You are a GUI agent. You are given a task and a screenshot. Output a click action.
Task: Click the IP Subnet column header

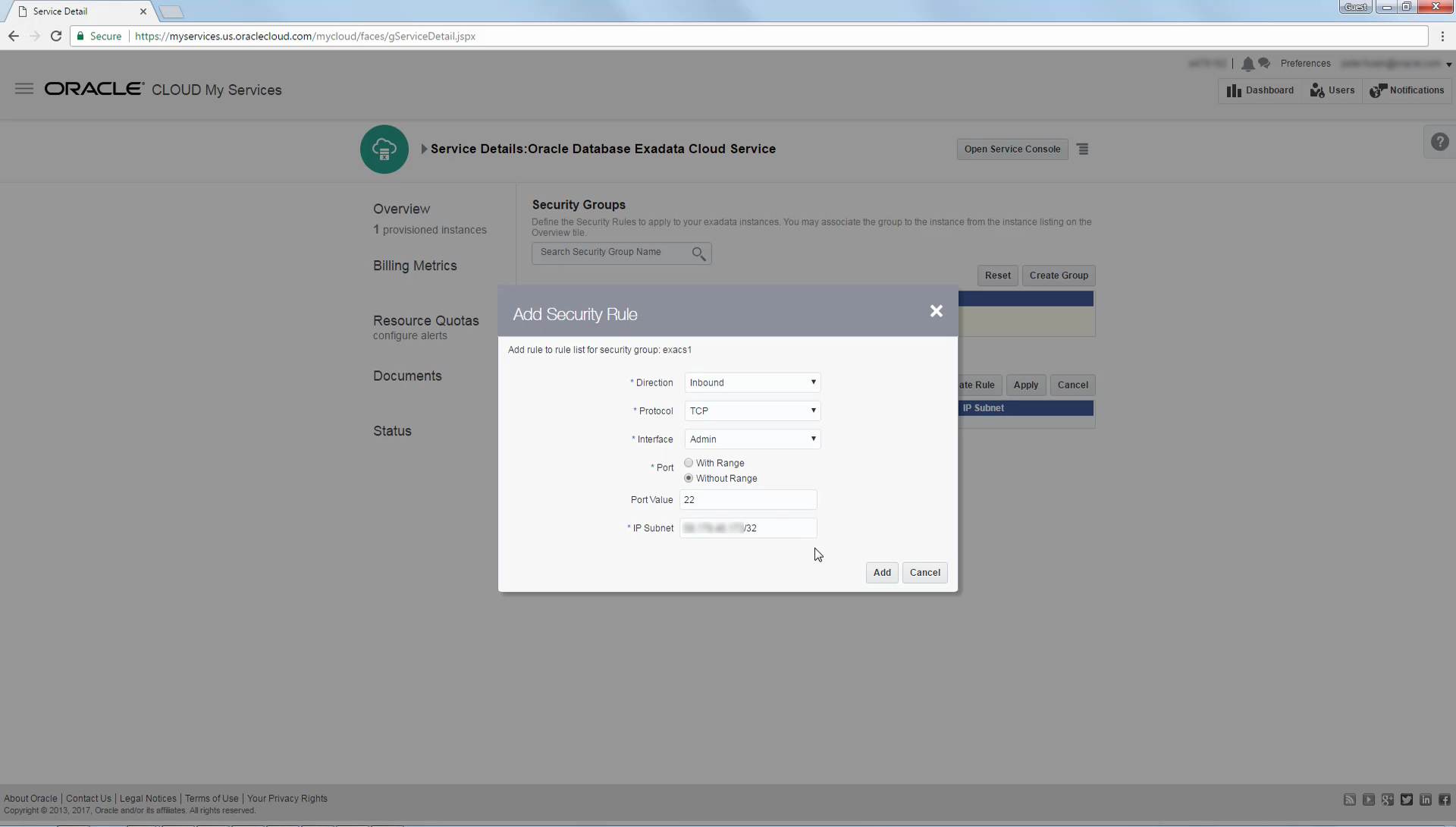tap(983, 408)
